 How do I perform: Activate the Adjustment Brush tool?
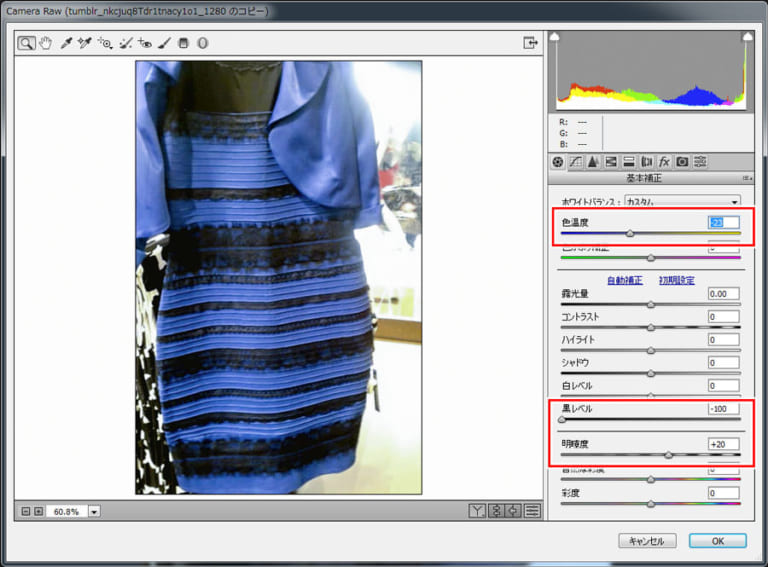pos(164,43)
